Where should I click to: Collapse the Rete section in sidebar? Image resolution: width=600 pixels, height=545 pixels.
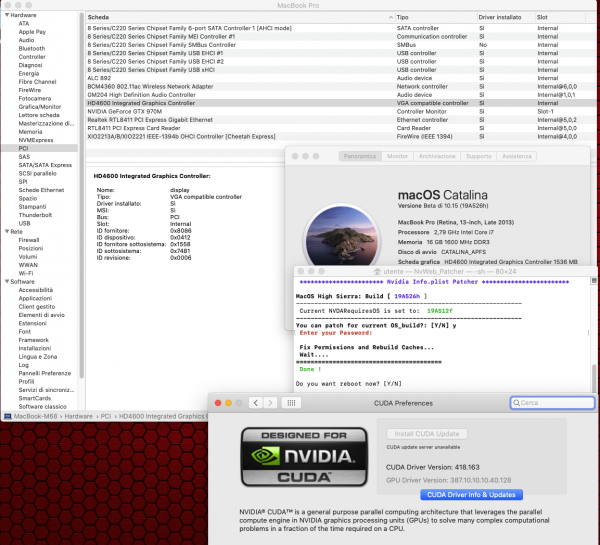pos(7,232)
